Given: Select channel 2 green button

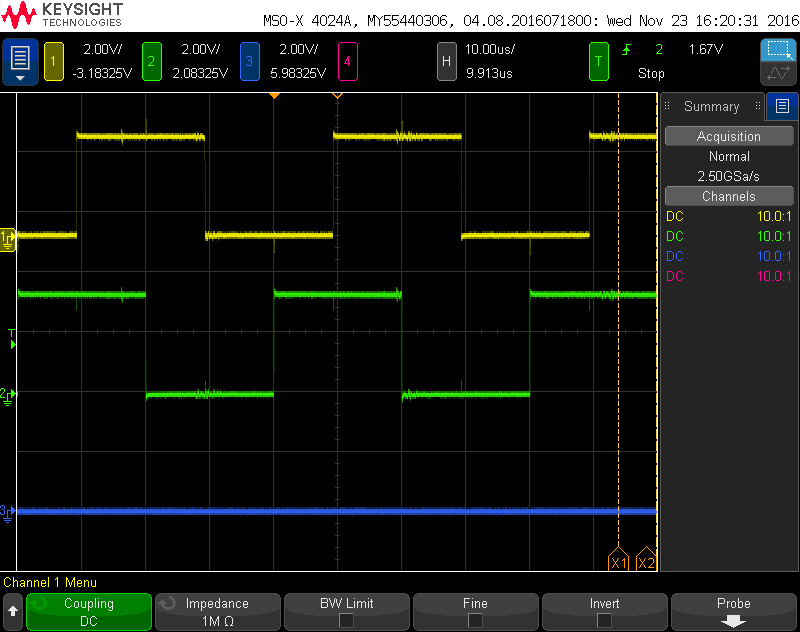Looking at the screenshot, I should [x=152, y=62].
